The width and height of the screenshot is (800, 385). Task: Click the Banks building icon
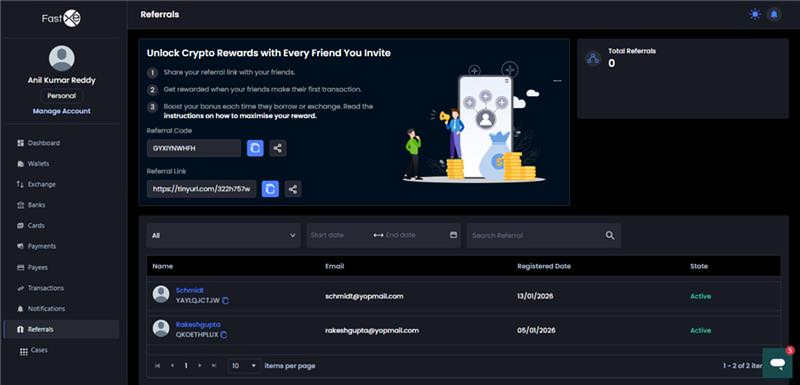pos(20,205)
